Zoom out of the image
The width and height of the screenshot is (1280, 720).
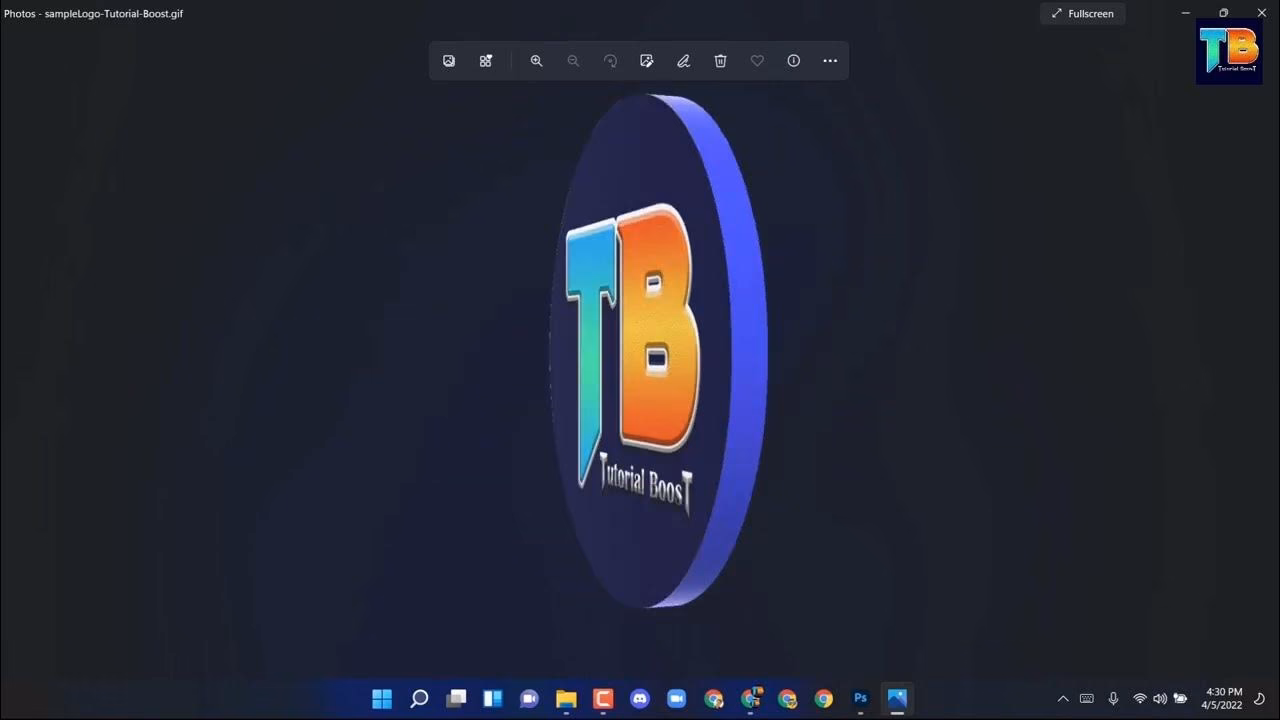[573, 60]
